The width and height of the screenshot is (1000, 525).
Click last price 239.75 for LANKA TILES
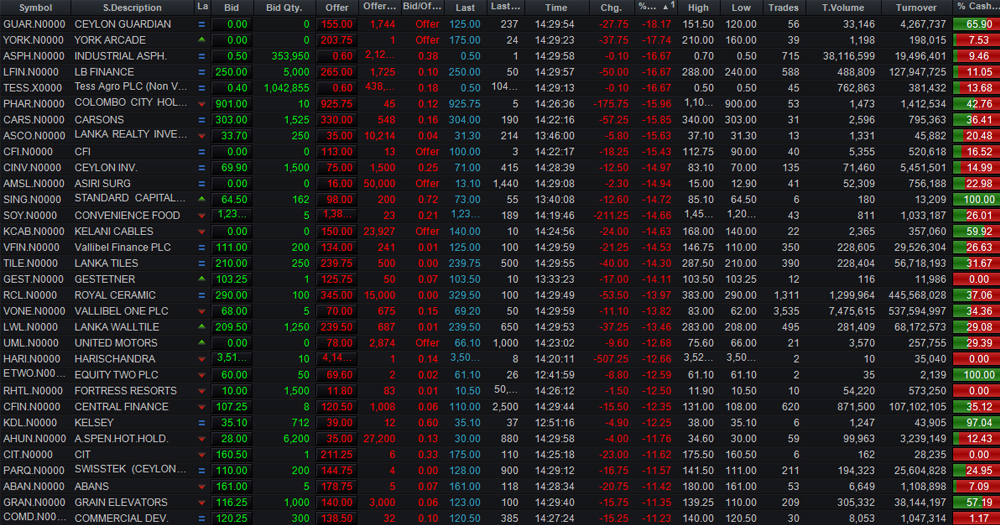tap(464, 263)
